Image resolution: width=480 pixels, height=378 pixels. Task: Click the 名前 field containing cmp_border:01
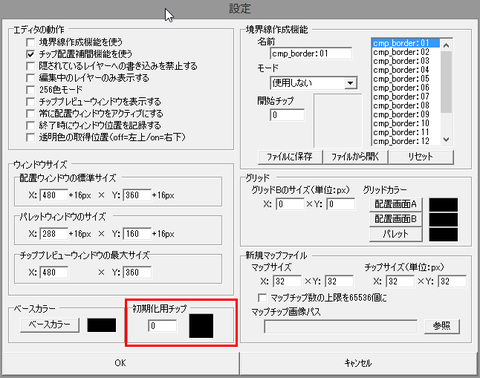(311, 53)
